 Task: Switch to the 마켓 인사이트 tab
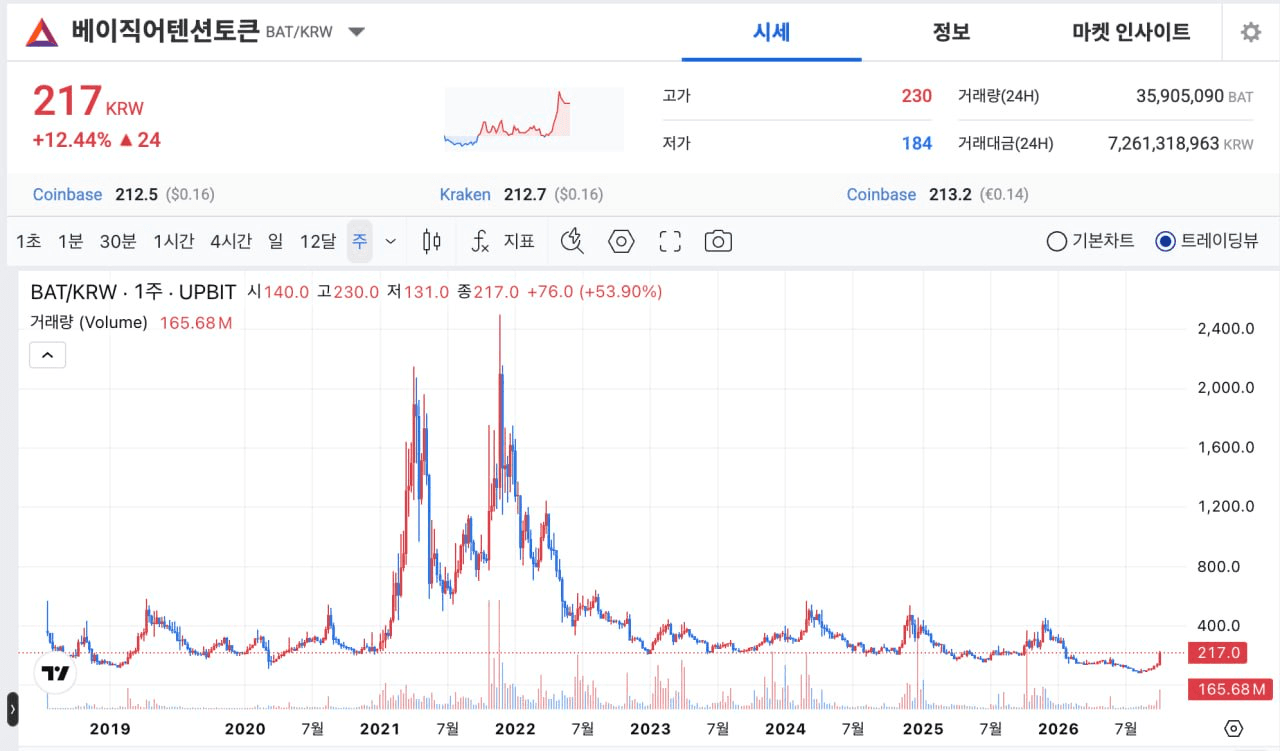pos(1131,32)
